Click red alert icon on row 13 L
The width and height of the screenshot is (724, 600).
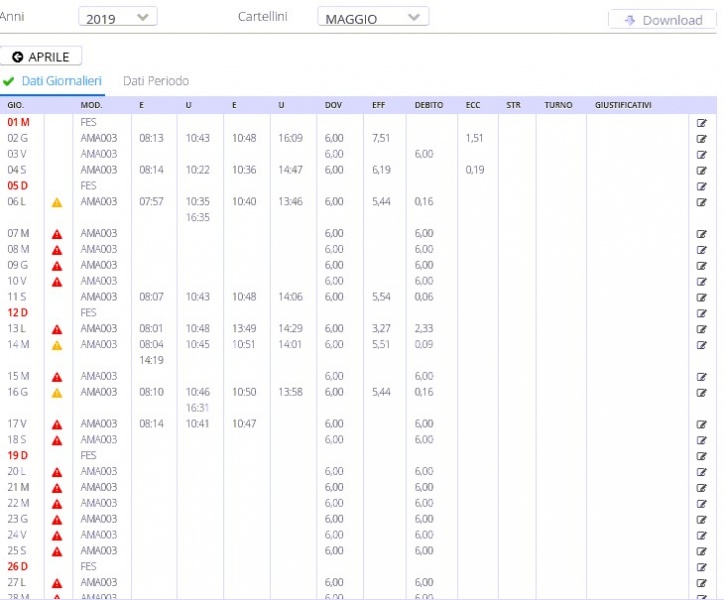tap(57, 329)
